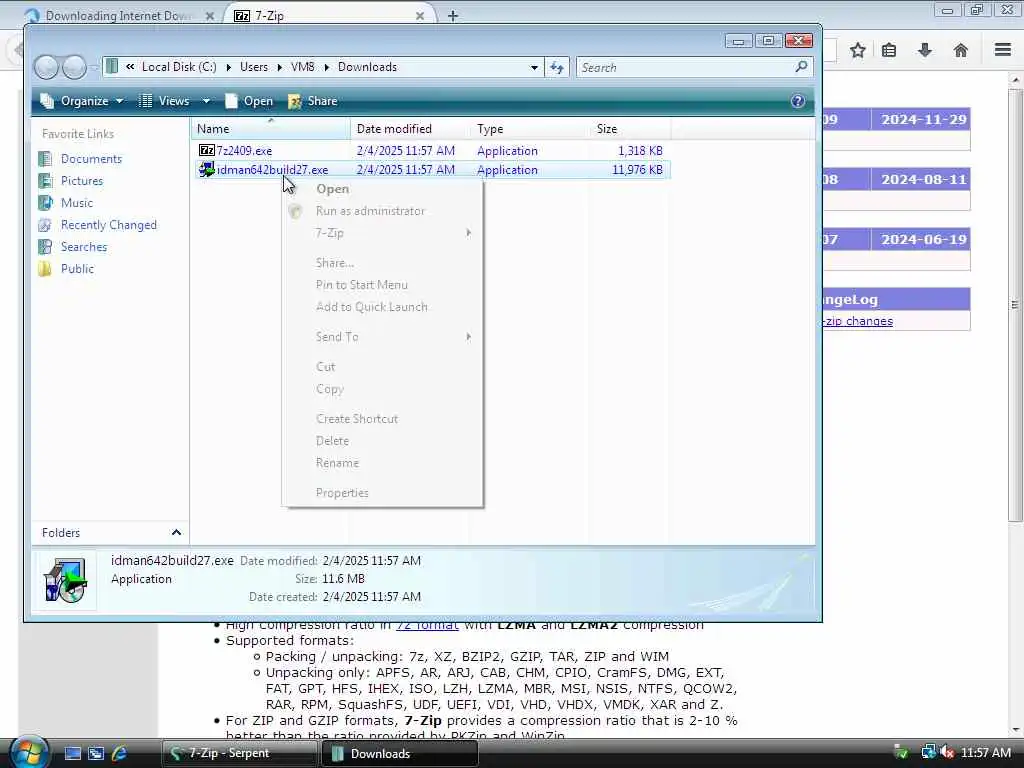This screenshot has height=768, width=1024.
Task: Click the search magnifier icon in Explorer
Action: [801, 67]
